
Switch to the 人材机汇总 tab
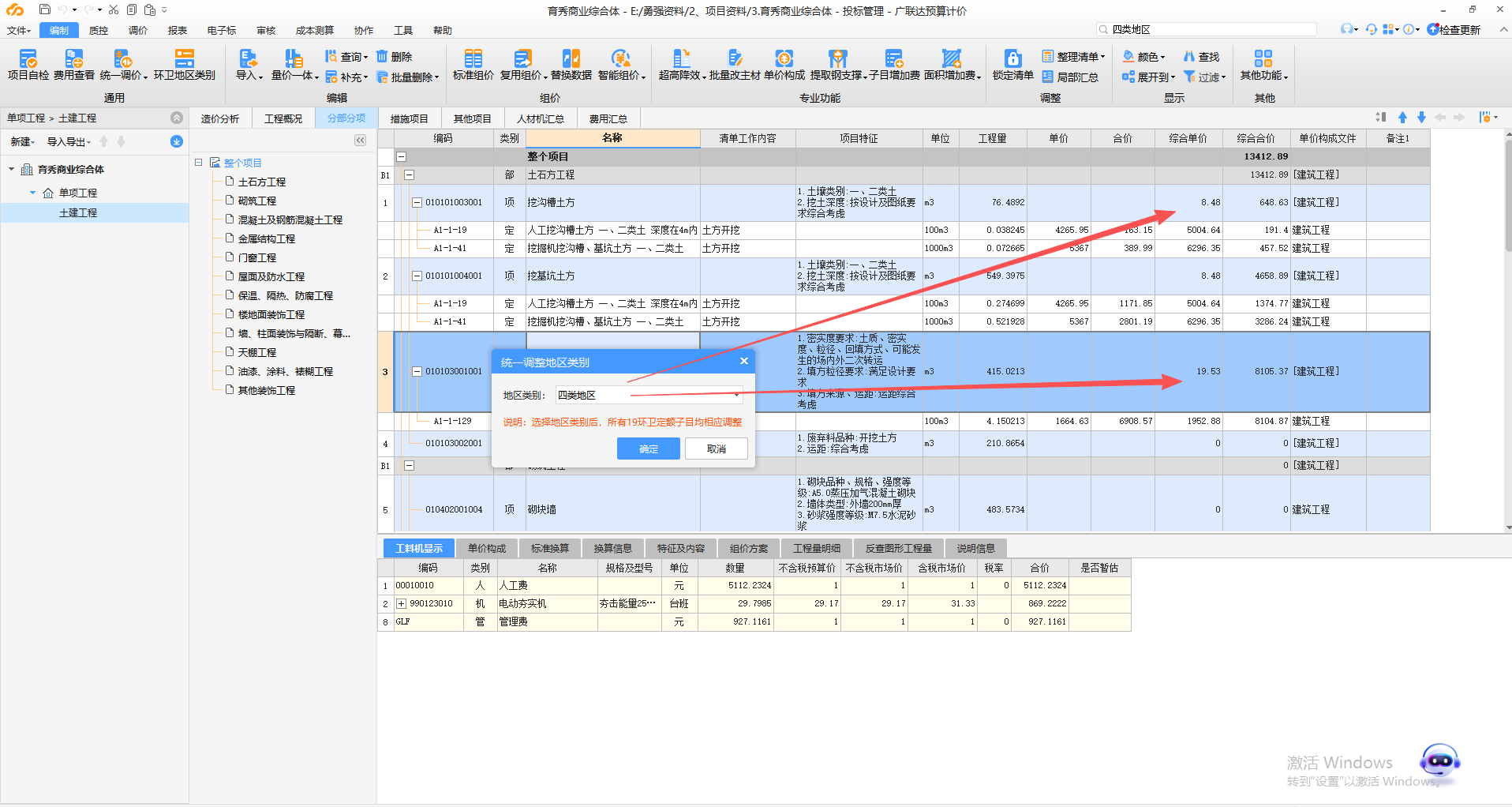(541, 118)
